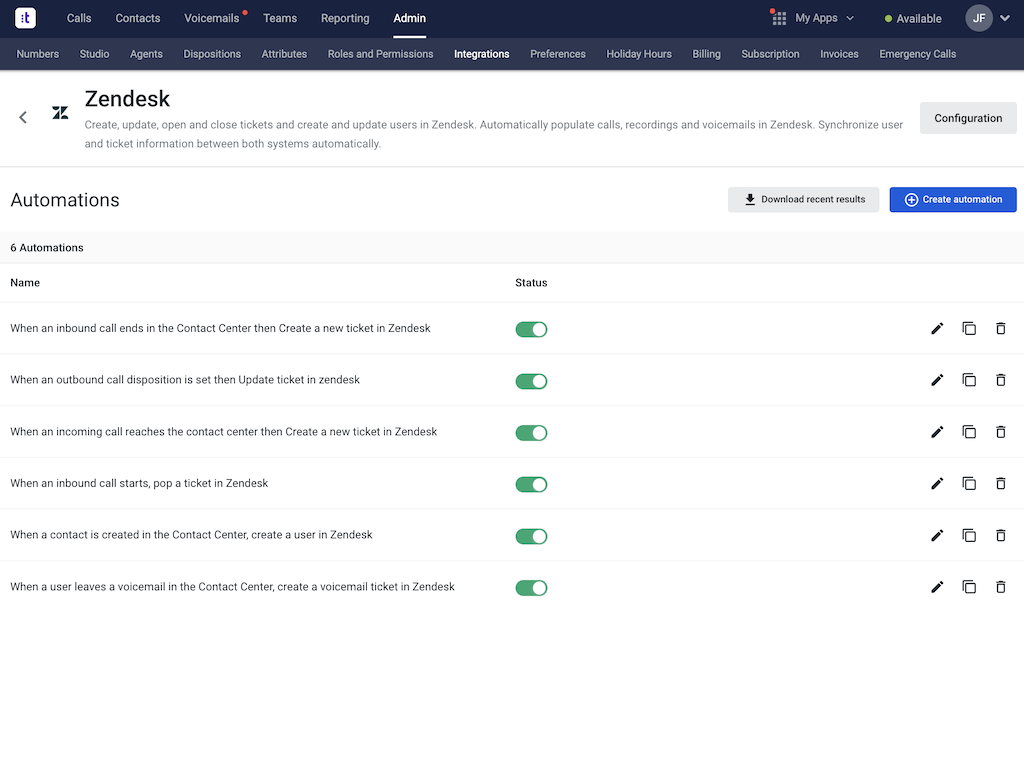Viewport: 1024px width, 768px height.
Task: Open the Zendesk Configuration button
Action: point(968,118)
